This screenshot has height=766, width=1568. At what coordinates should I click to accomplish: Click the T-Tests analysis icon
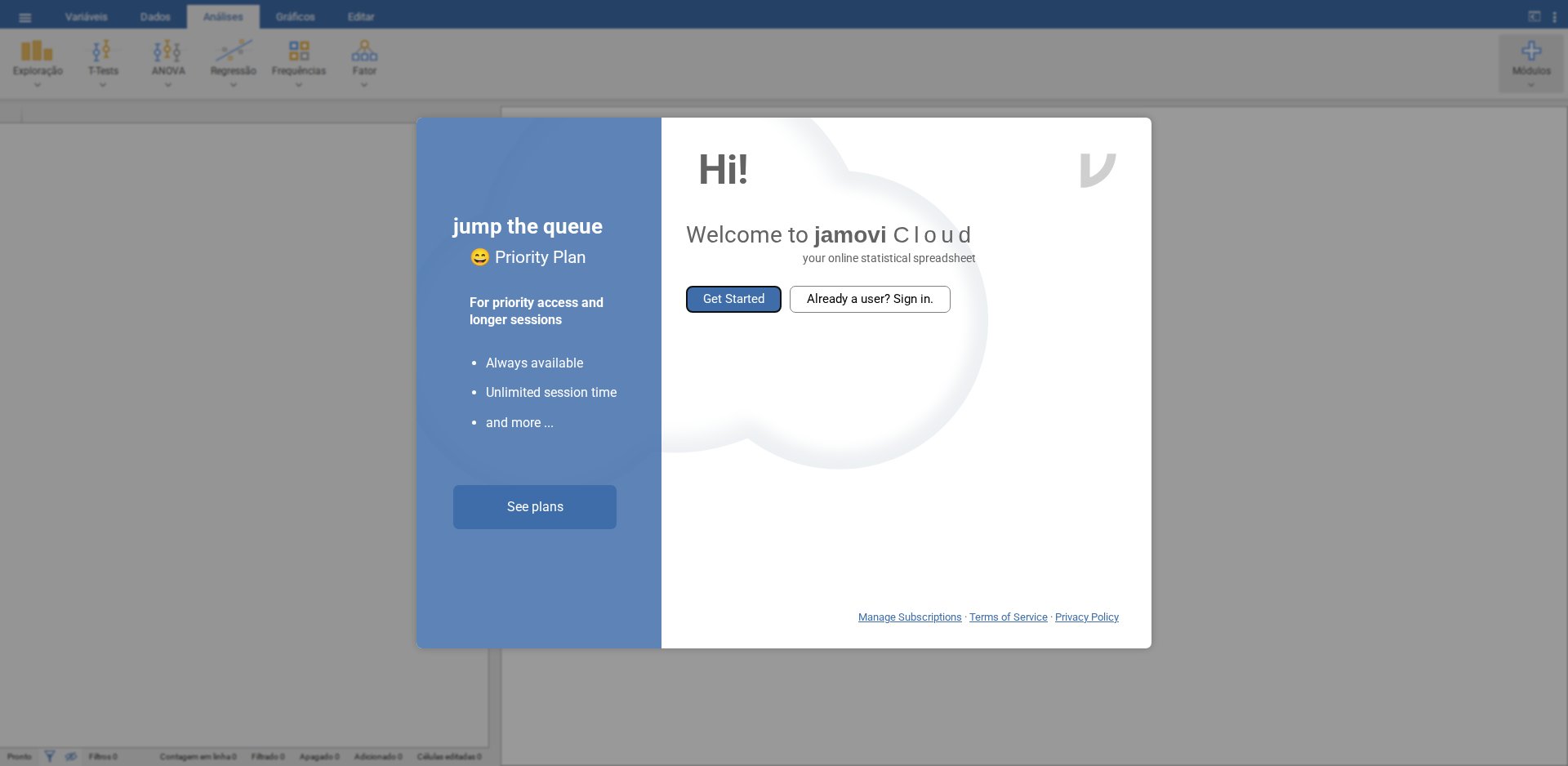point(102,51)
